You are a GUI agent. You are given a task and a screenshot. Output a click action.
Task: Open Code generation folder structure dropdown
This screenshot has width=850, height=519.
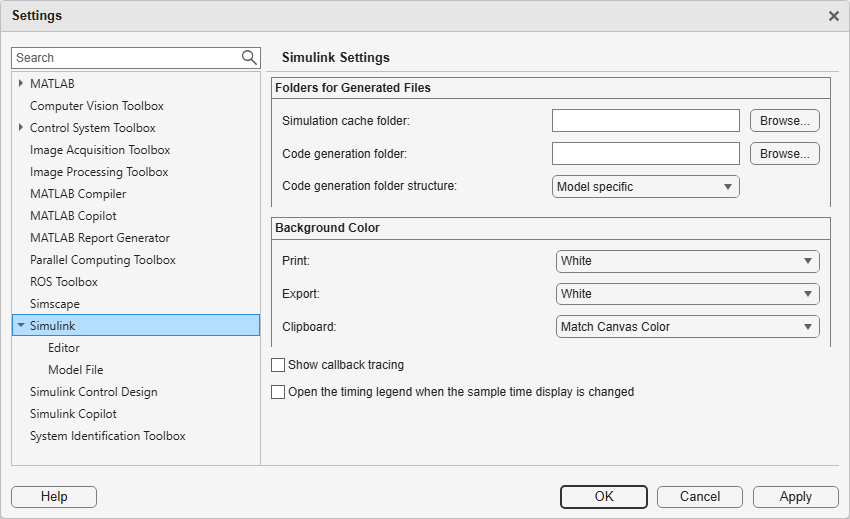[x=646, y=187]
